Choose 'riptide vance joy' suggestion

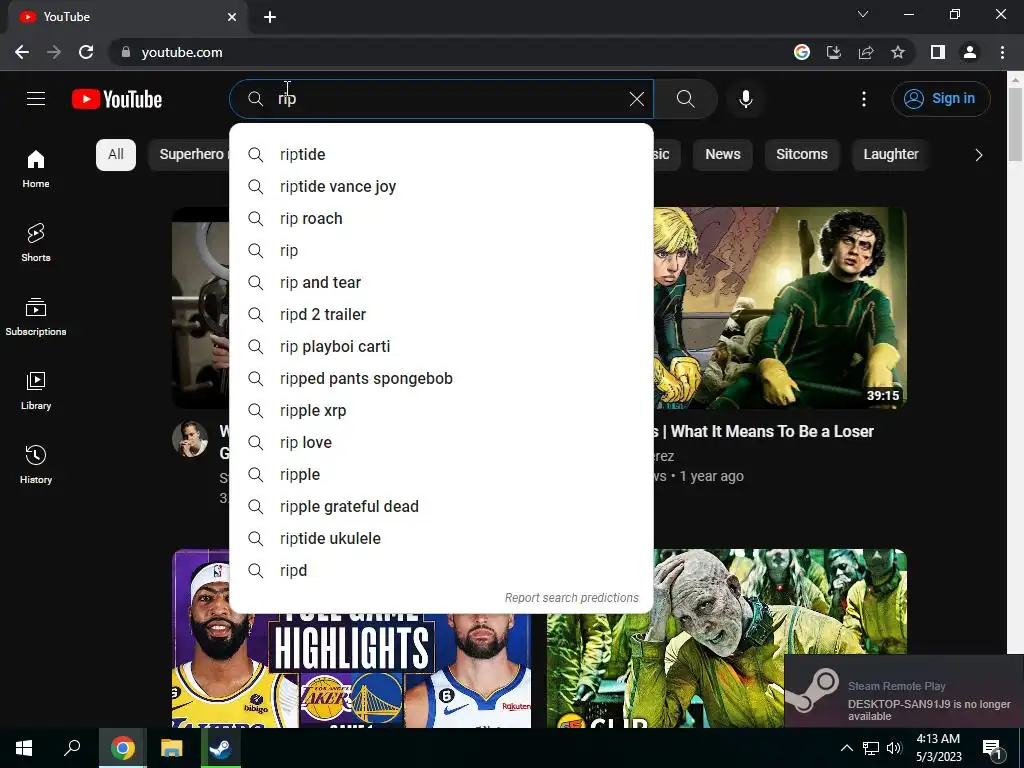[x=441, y=187]
